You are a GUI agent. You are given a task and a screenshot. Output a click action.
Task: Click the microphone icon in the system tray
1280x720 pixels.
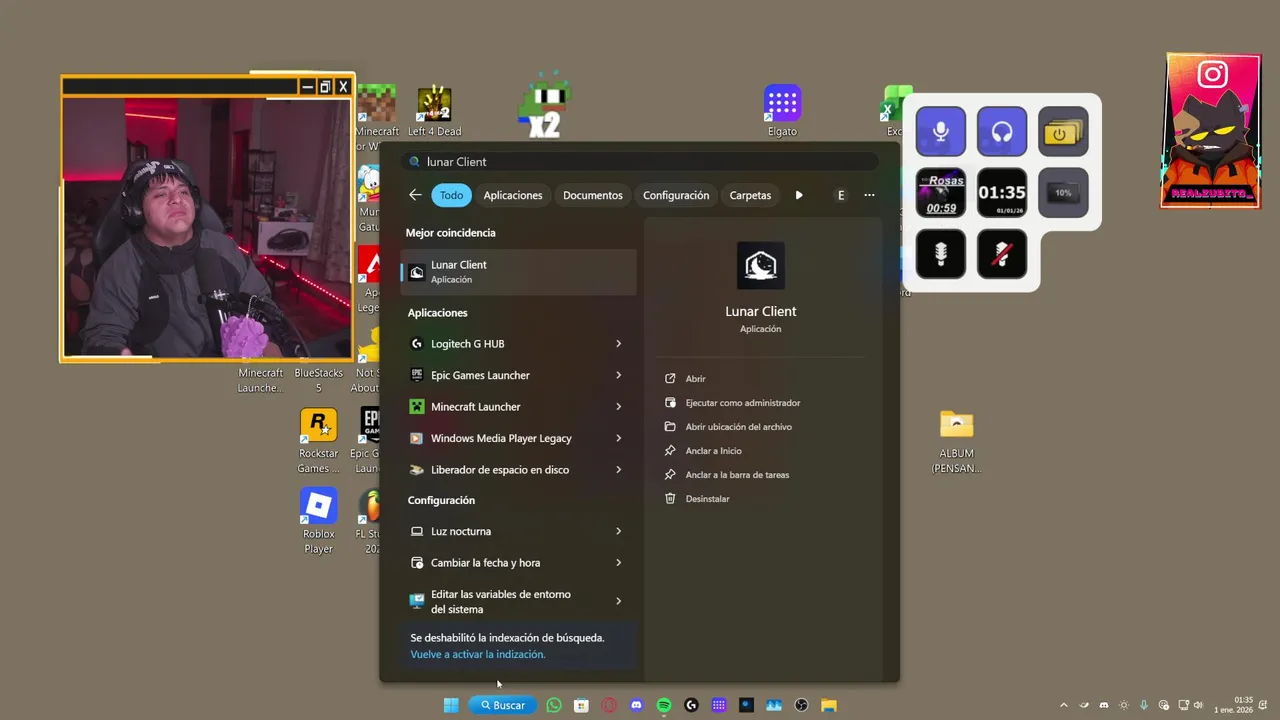point(1144,705)
